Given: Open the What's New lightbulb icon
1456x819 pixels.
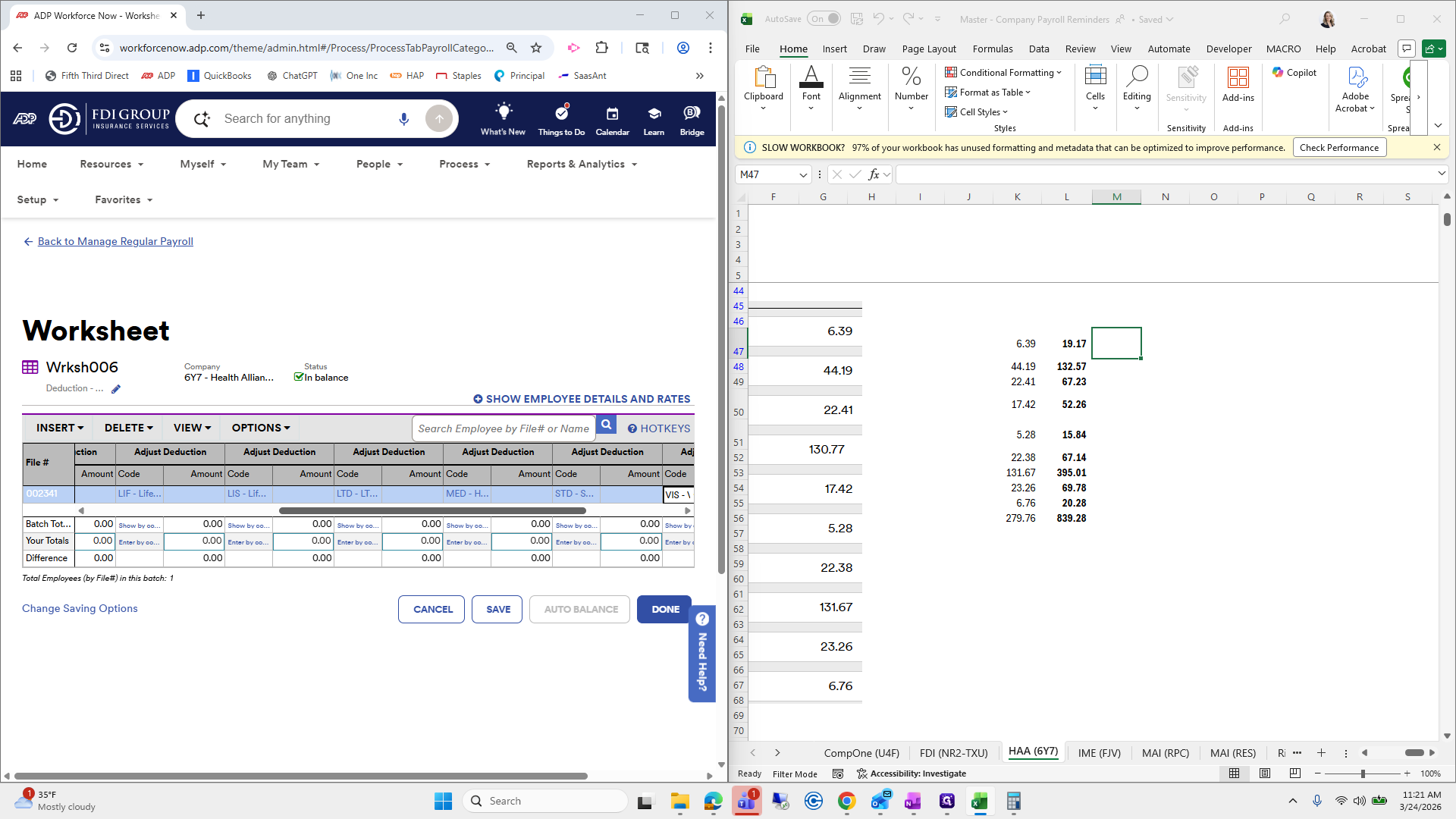Looking at the screenshot, I should [503, 113].
